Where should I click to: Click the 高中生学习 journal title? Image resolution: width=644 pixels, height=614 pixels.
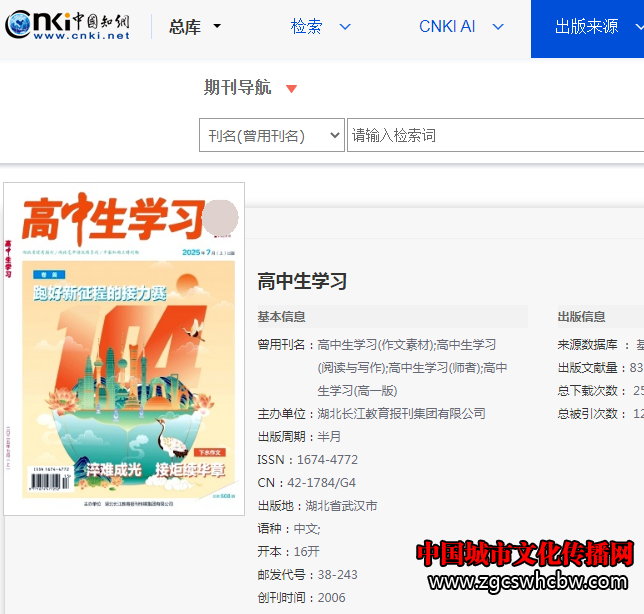302,281
